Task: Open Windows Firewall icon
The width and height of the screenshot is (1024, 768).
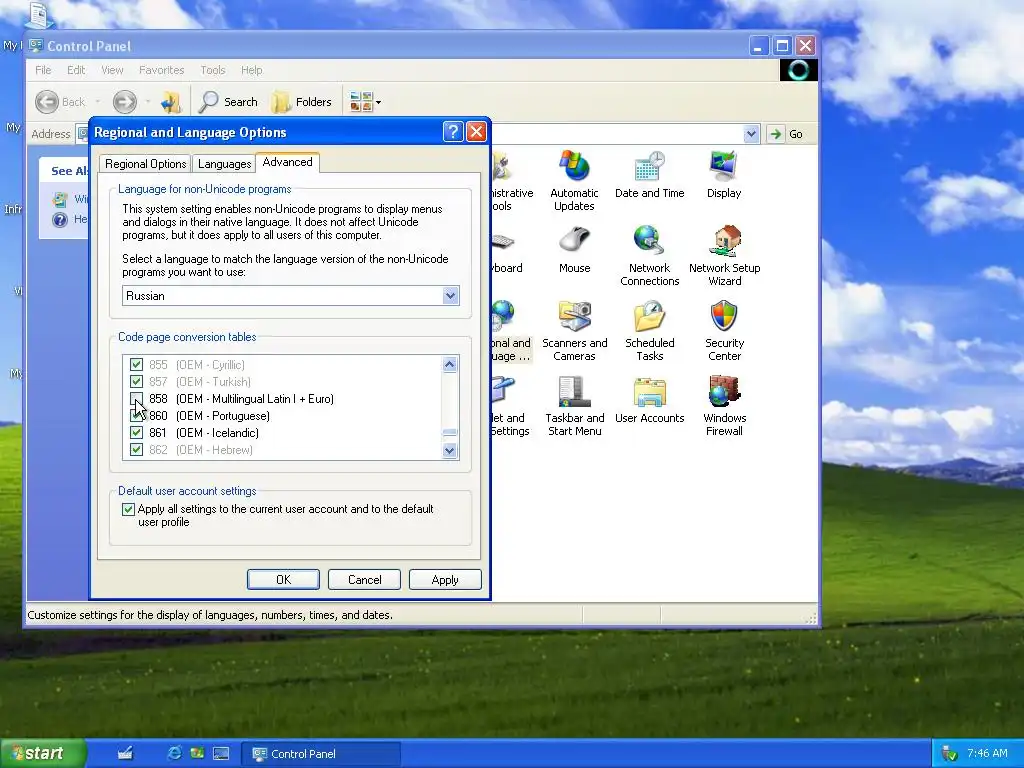Action: (x=724, y=406)
